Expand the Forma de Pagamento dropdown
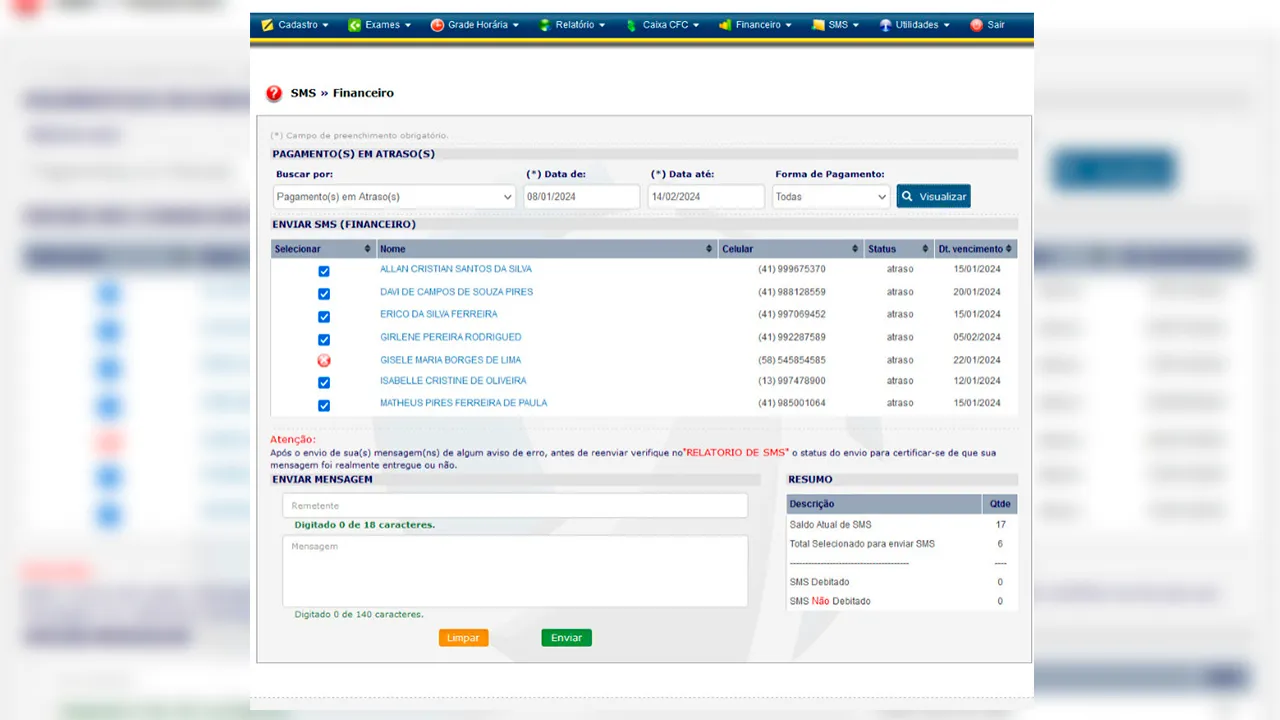Viewport: 1280px width, 720px height. tap(831, 197)
